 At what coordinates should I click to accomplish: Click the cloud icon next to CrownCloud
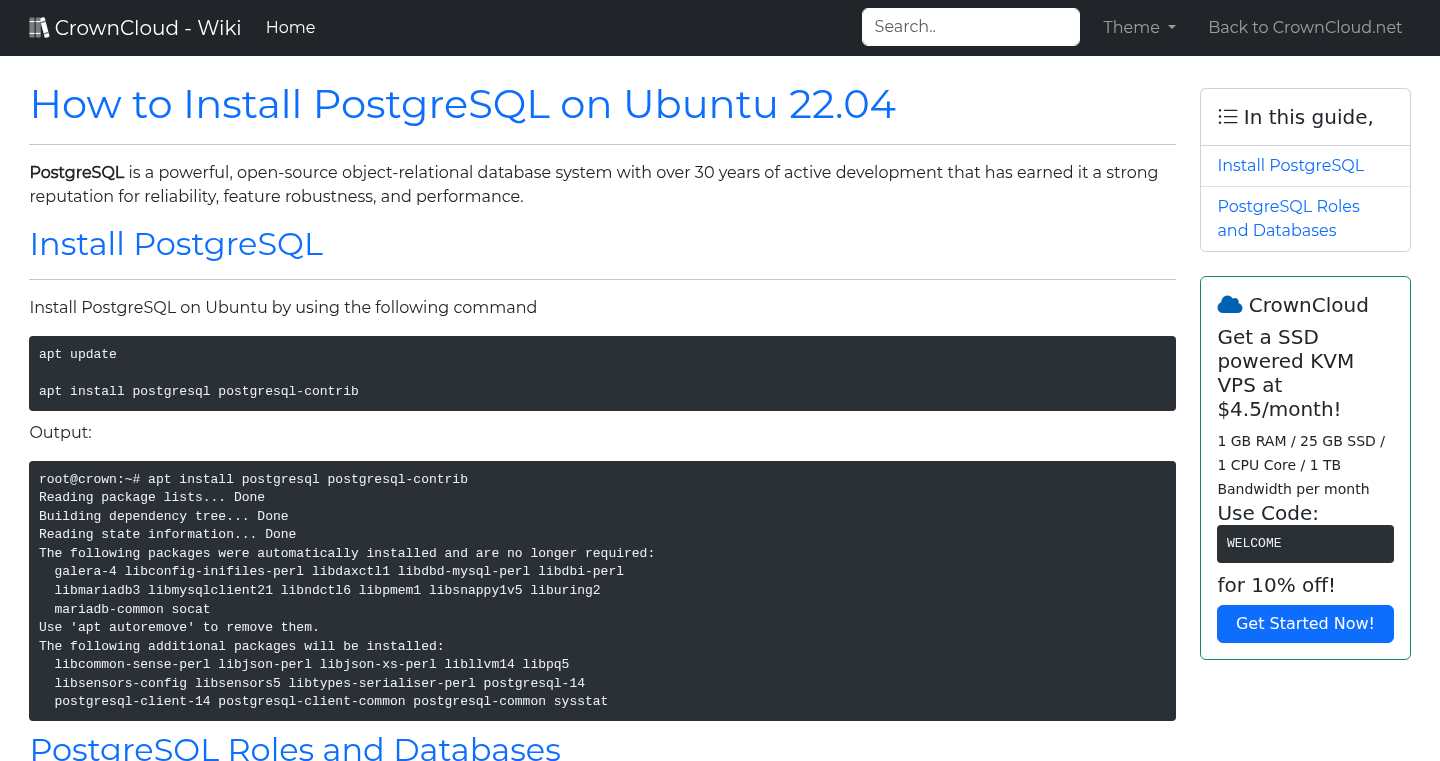(1232, 304)
